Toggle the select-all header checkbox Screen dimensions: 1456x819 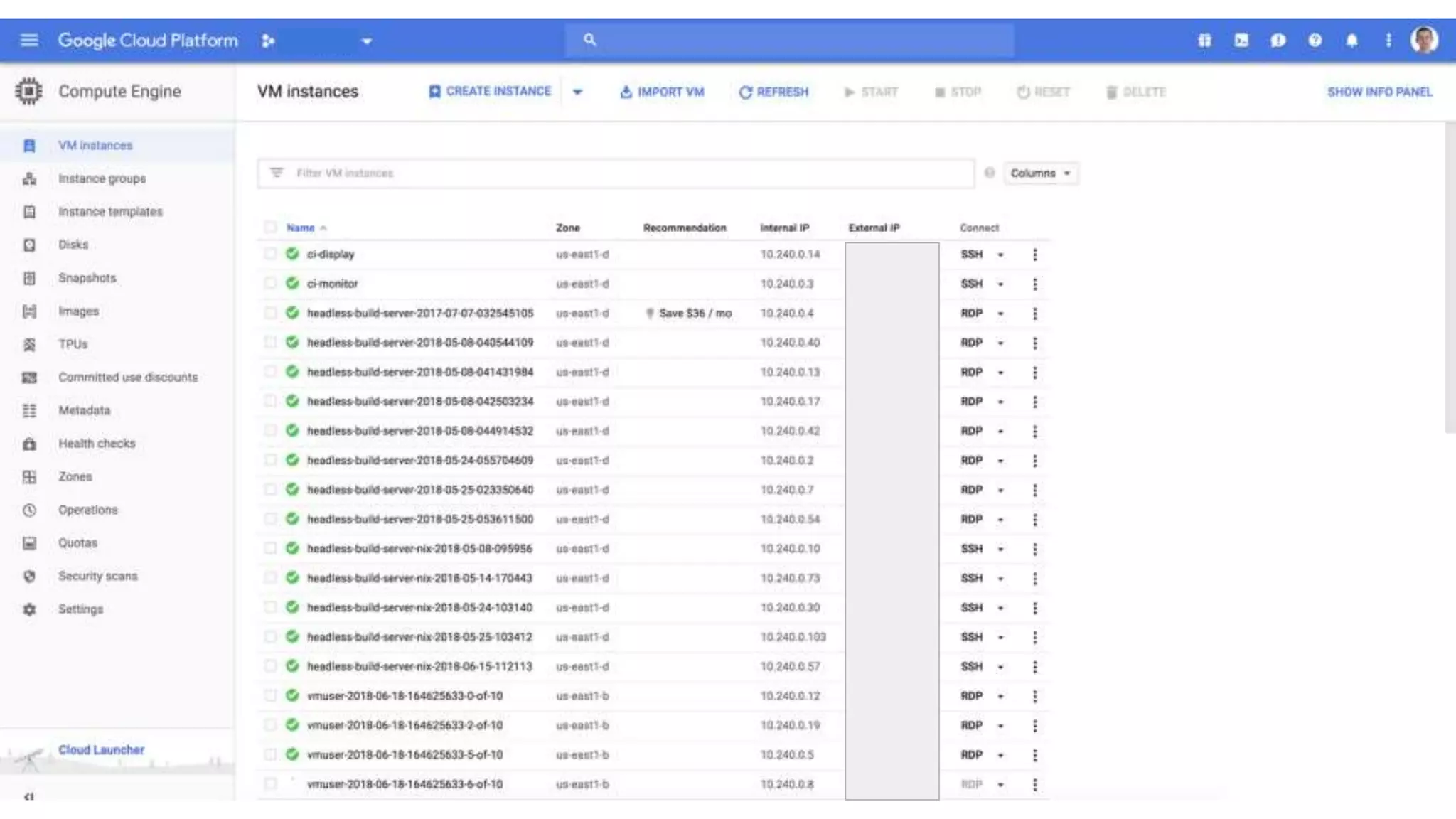(270, 227)
